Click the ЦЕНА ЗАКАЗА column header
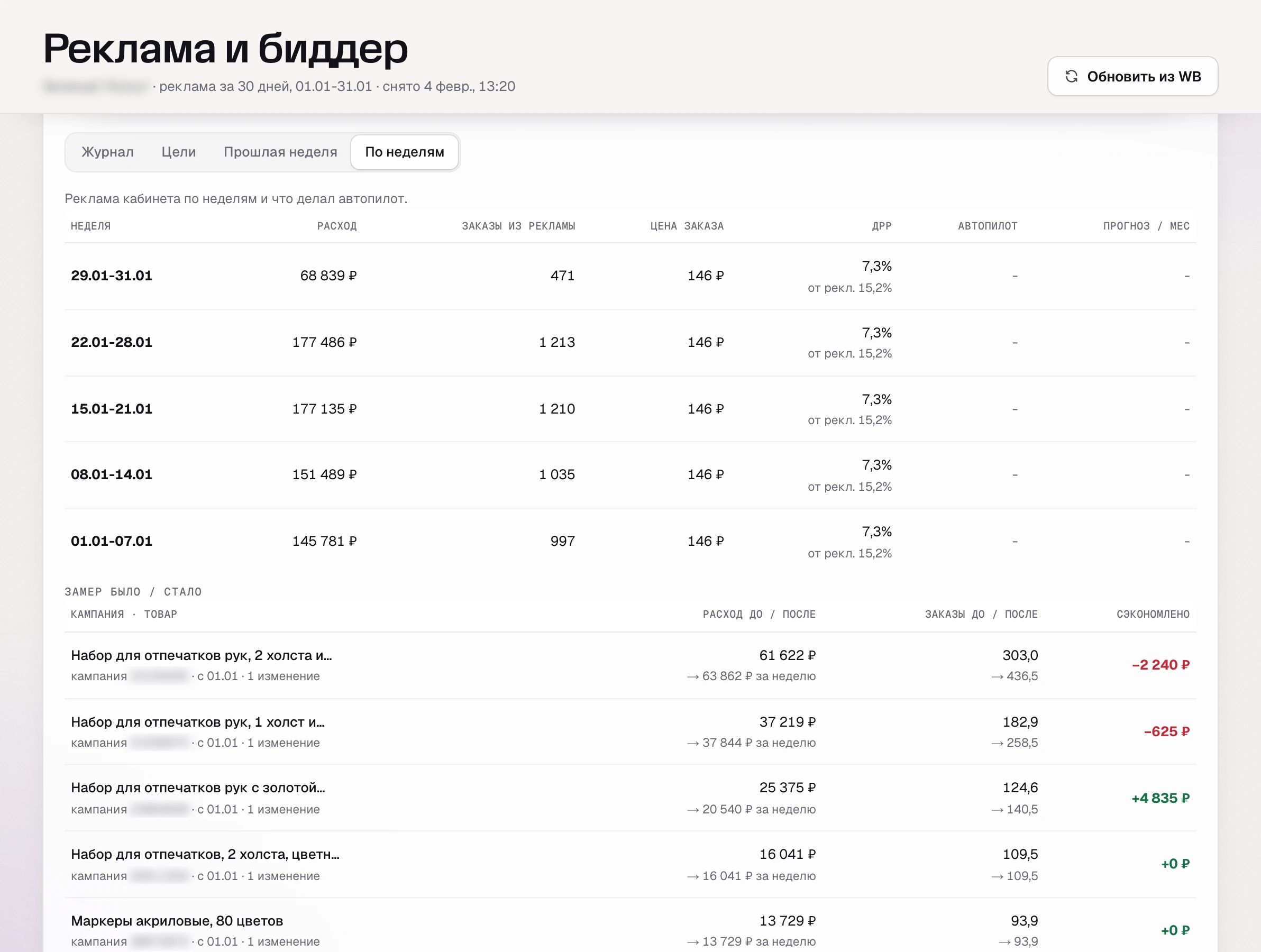The image size is (1261, 952). [x=687, y=226]
